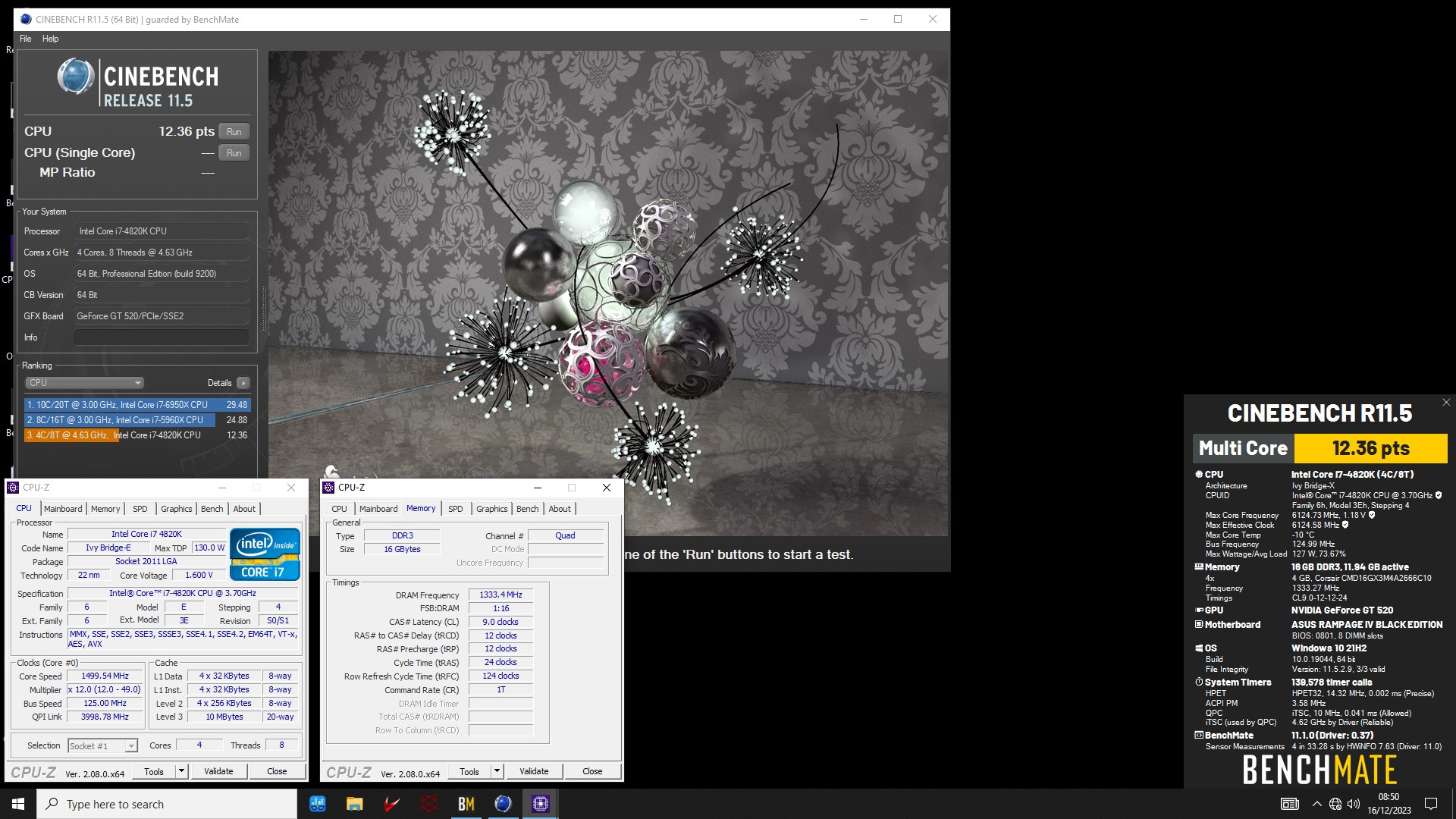Show hidden system tray icons
1456x819 pixels.
1316,804
